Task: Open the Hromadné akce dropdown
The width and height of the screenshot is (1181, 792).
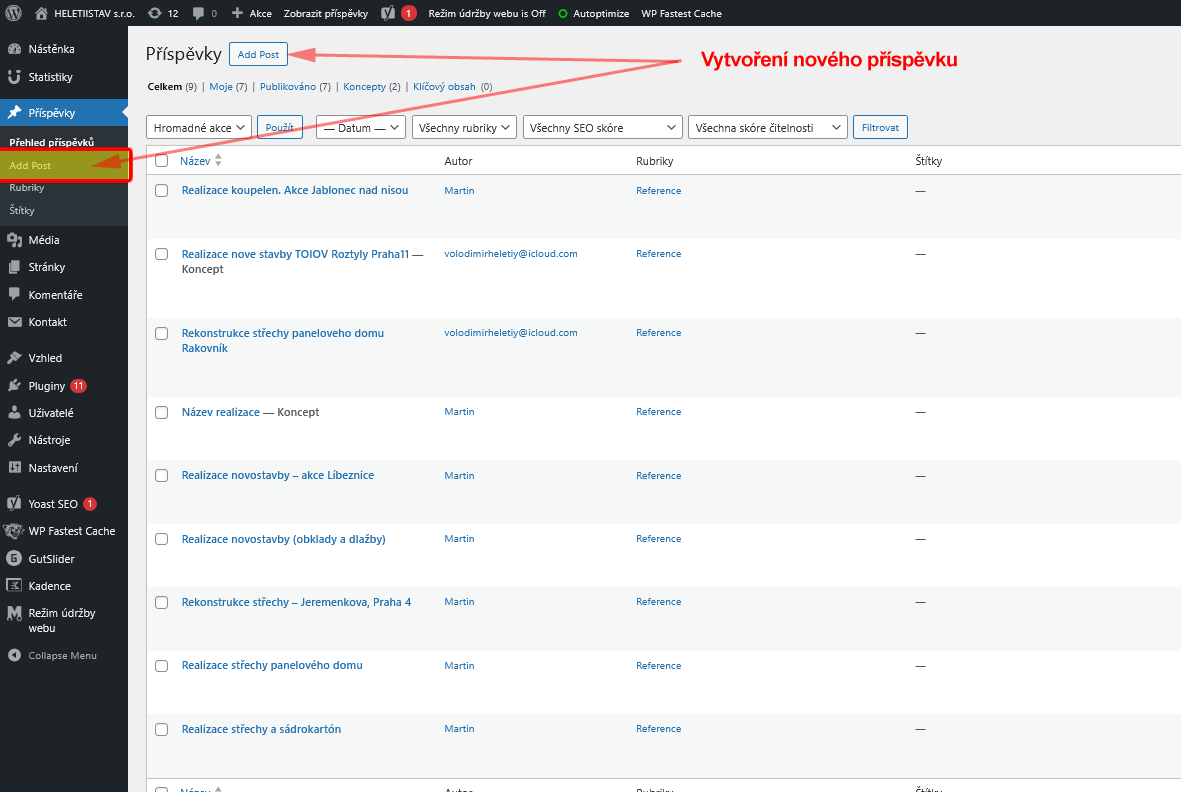Action: click(x=199, y=127)
